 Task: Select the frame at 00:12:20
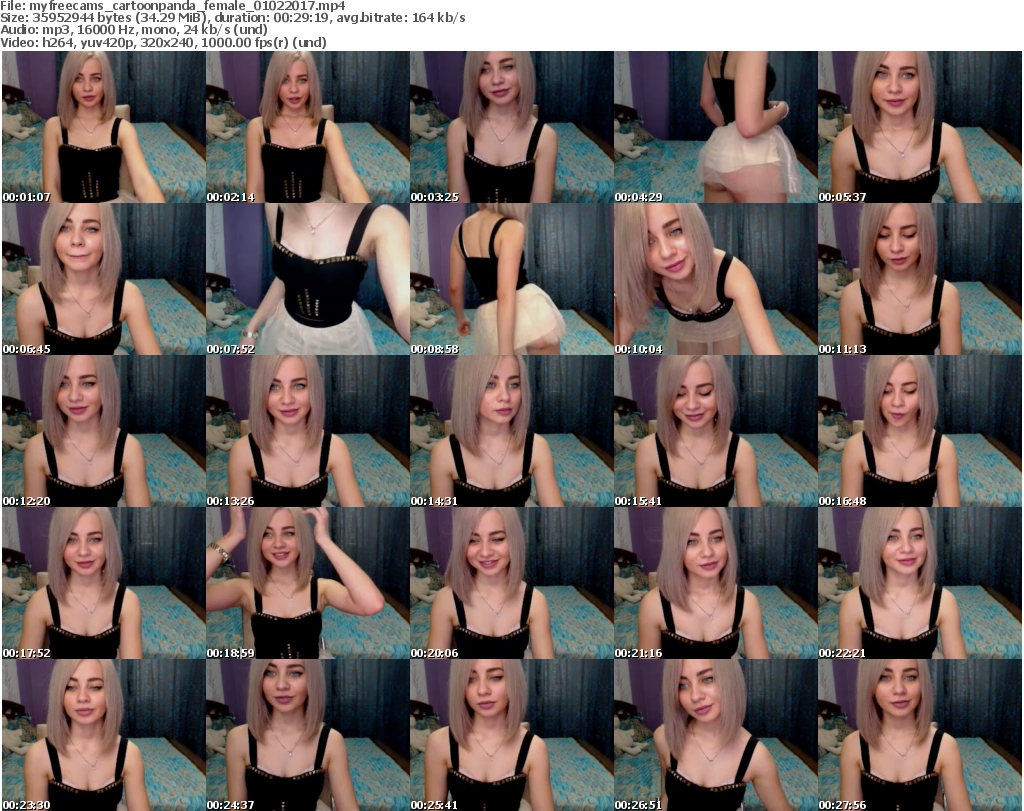point(104,432)
